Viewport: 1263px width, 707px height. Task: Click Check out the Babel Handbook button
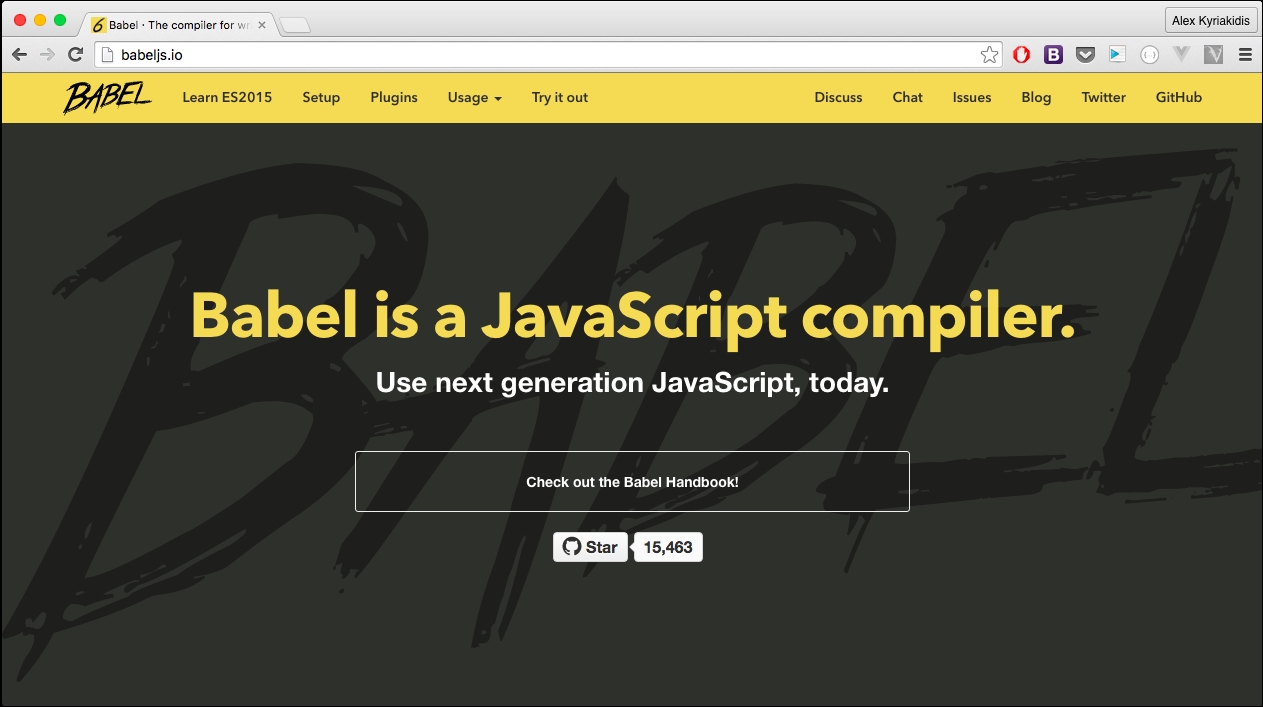[632, 481]
